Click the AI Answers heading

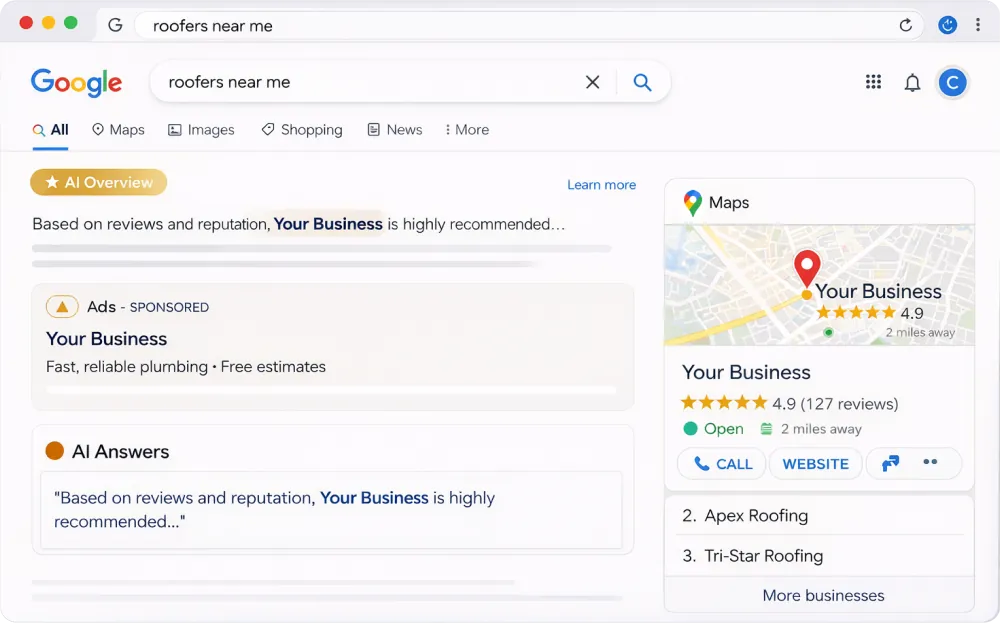point(121,451)
